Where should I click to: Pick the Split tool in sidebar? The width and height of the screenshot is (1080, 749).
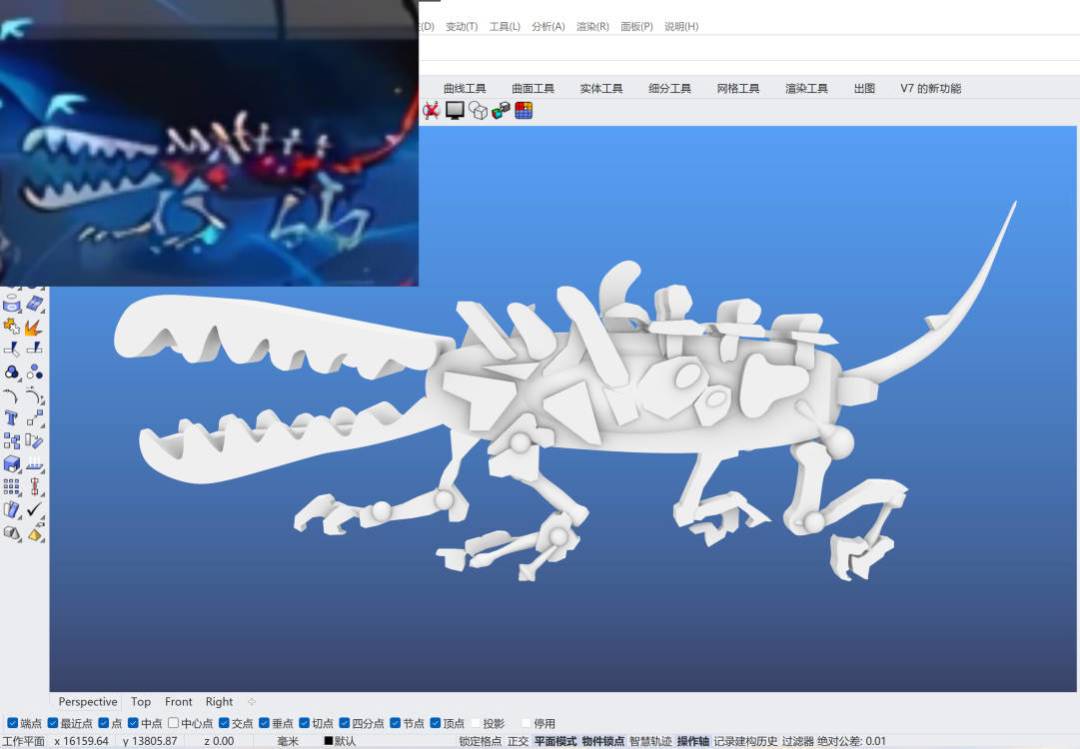34,349
